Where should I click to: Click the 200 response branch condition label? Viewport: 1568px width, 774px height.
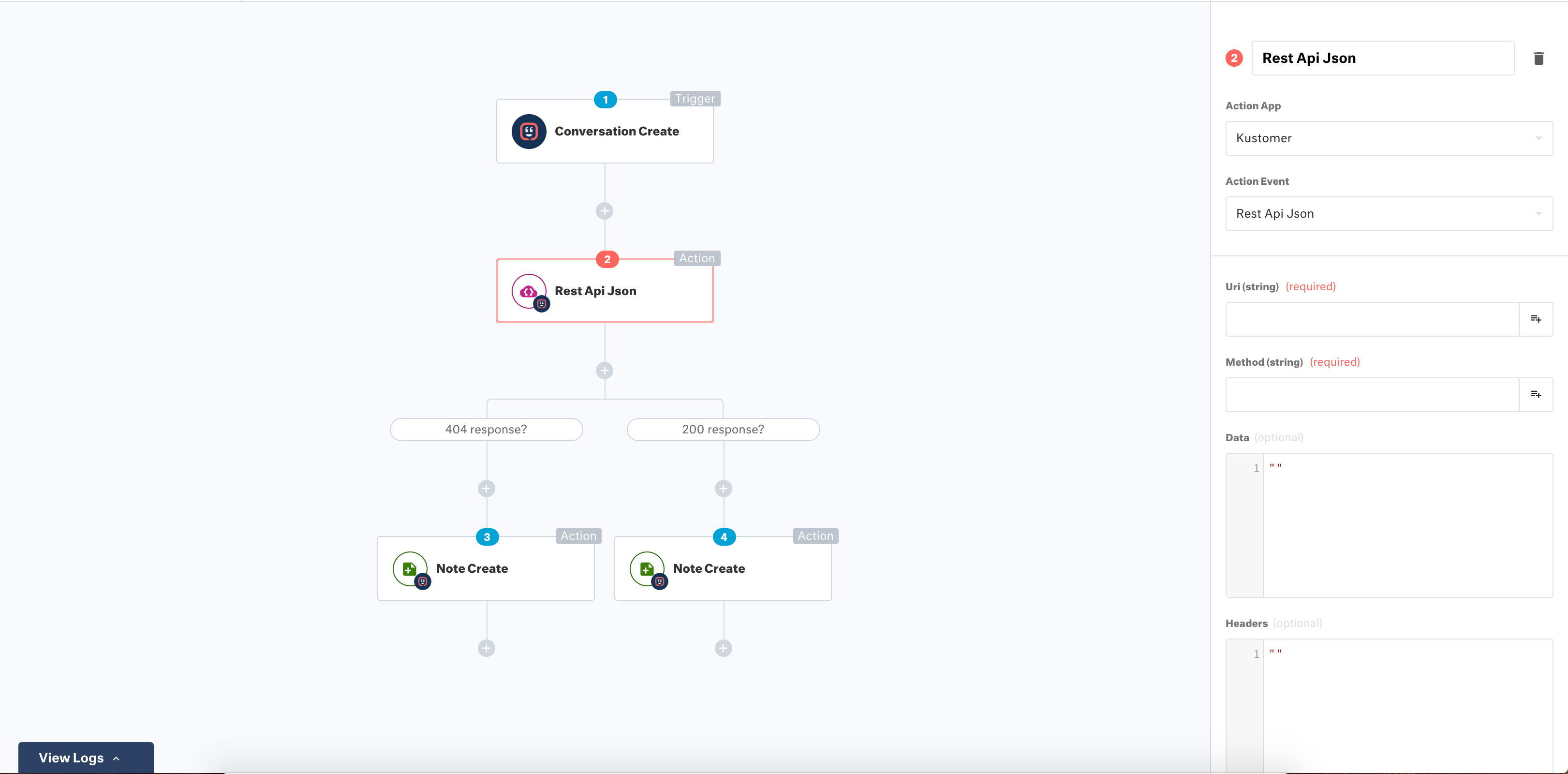(x=722, y=428)
